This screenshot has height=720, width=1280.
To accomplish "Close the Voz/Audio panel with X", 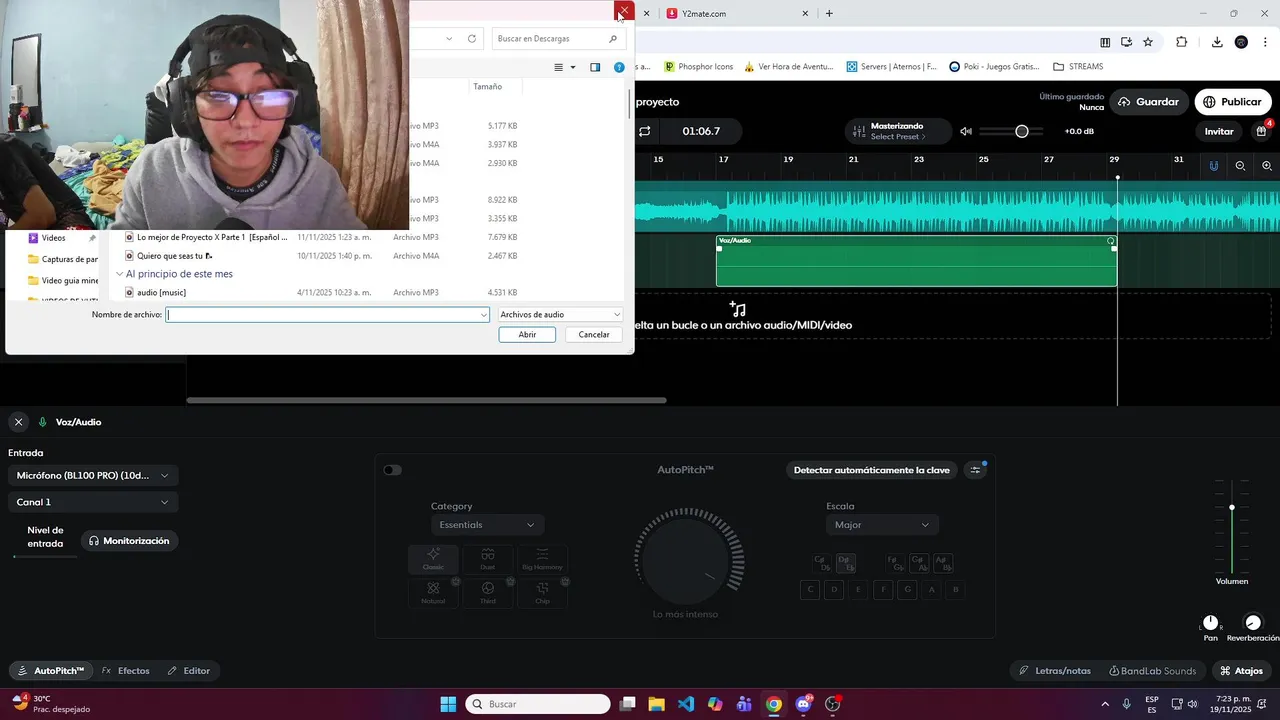I will pos(18,422).
